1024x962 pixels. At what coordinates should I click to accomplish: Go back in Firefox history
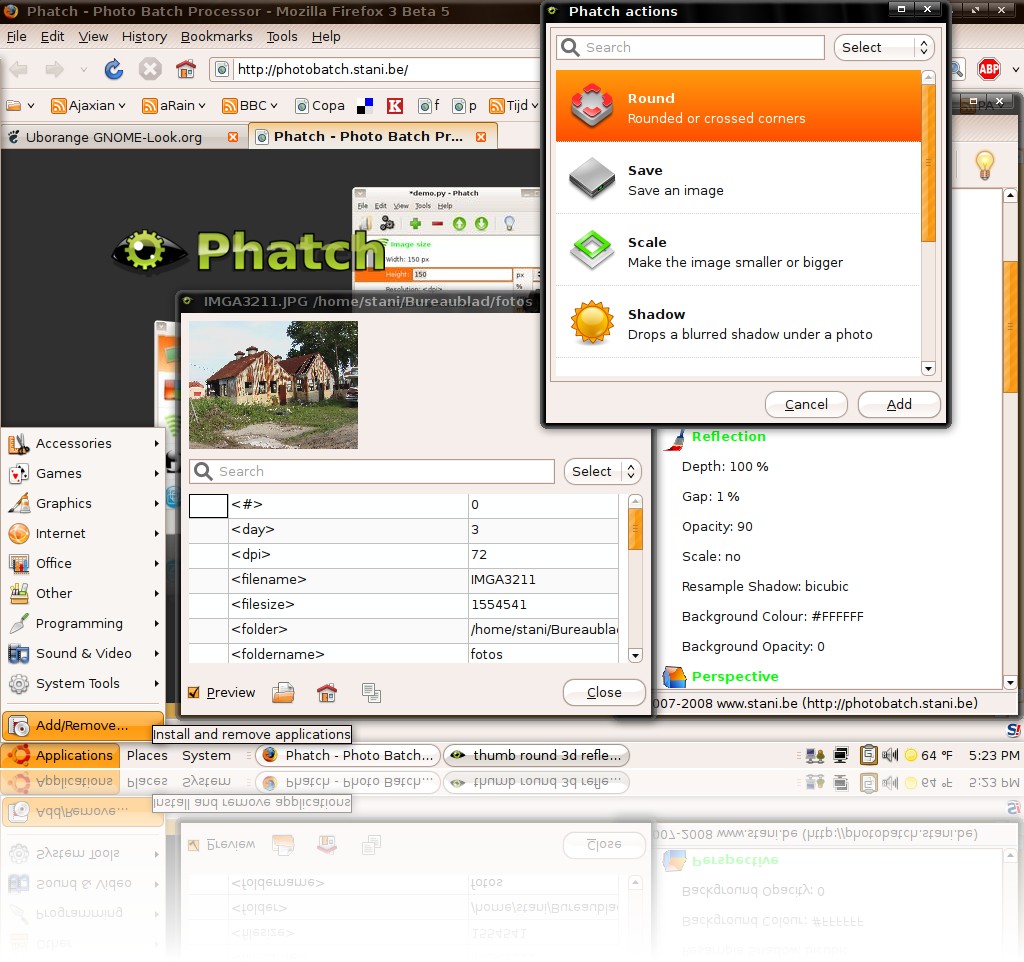(19, 69)
